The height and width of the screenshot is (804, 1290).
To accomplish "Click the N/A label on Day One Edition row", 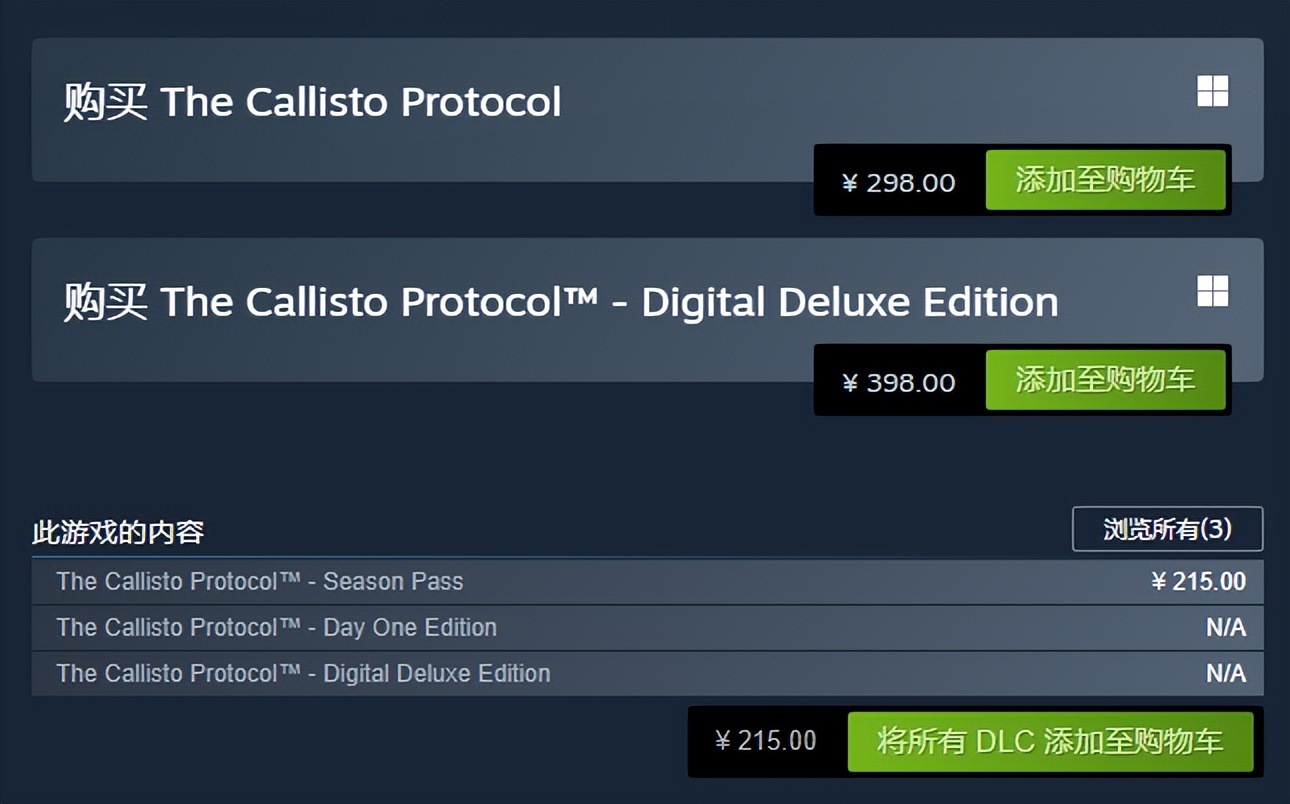I will pyautogui.click(x=1225, y=628).
